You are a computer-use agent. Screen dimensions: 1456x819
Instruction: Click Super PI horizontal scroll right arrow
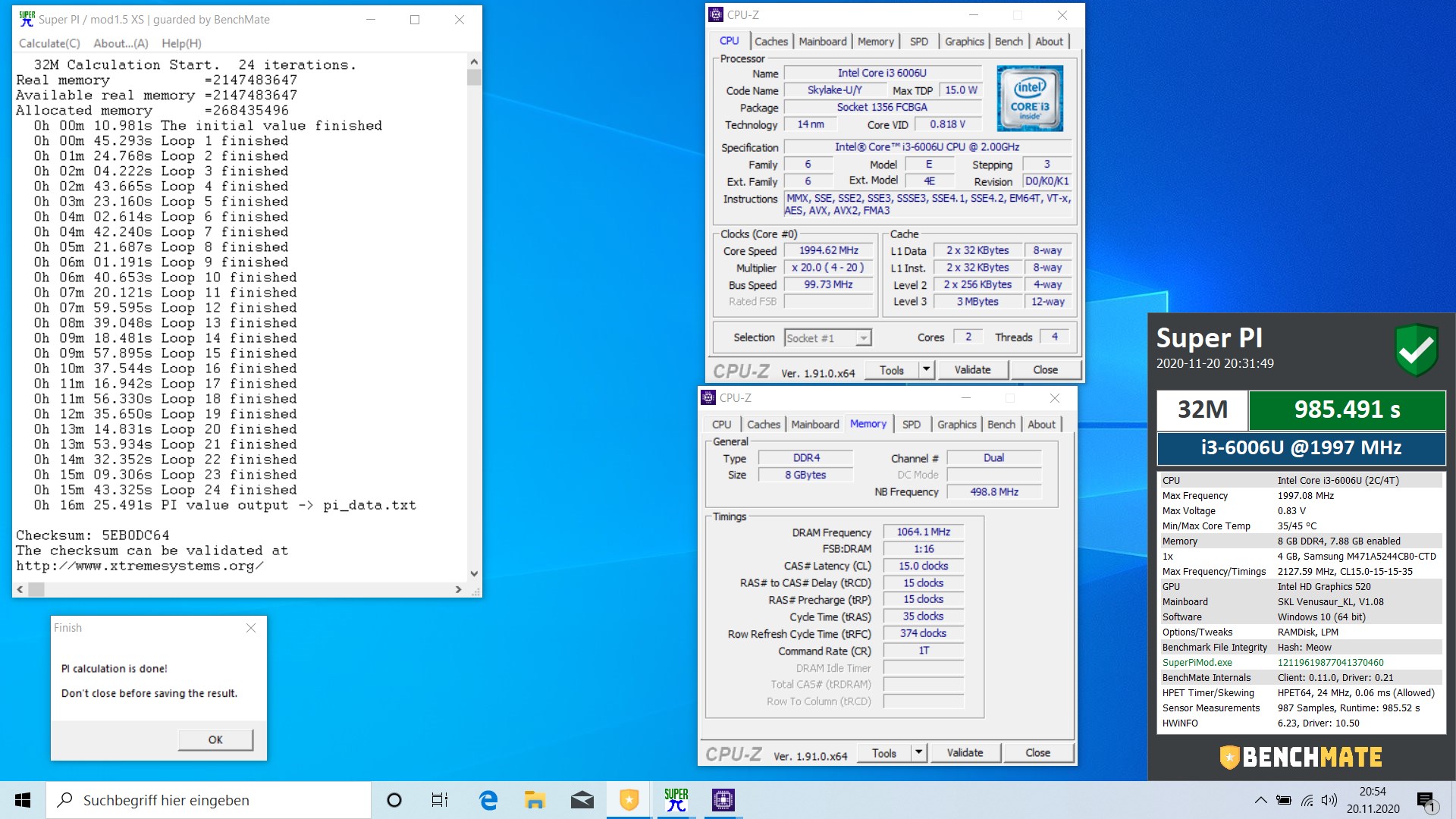point(458,589)
